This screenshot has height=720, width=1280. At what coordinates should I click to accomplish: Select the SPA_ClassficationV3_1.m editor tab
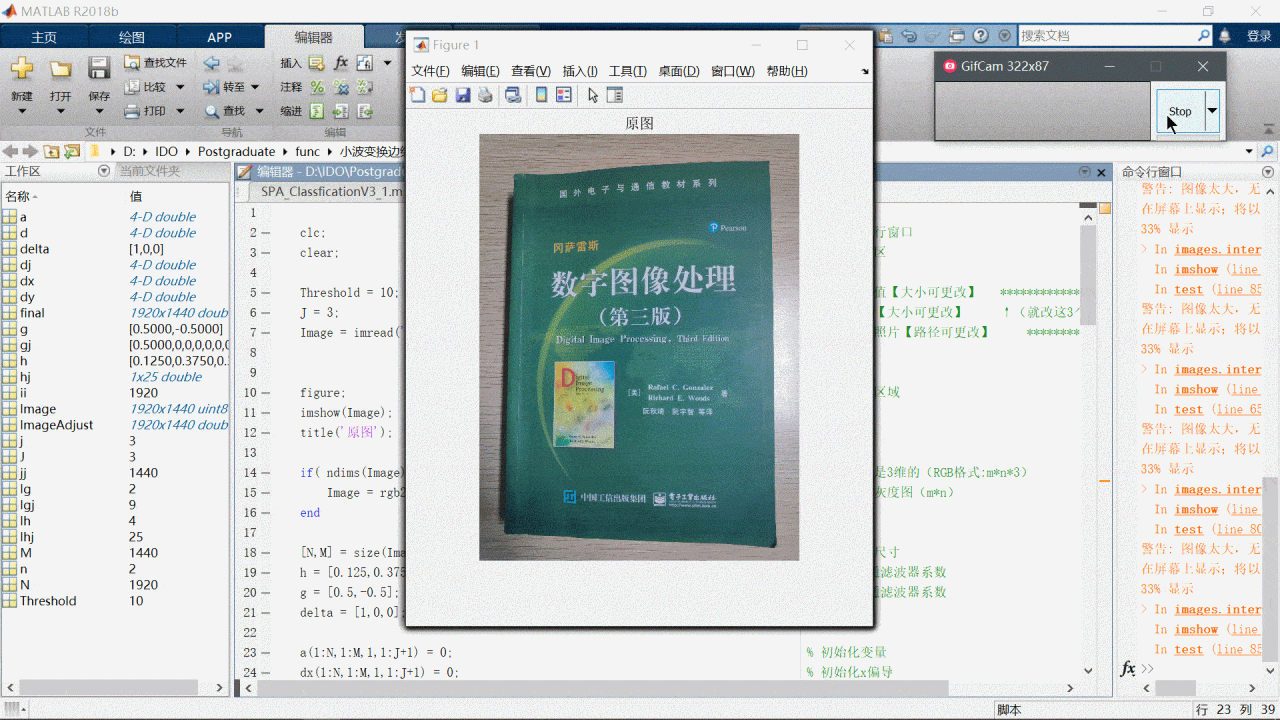tap(331, 191)
